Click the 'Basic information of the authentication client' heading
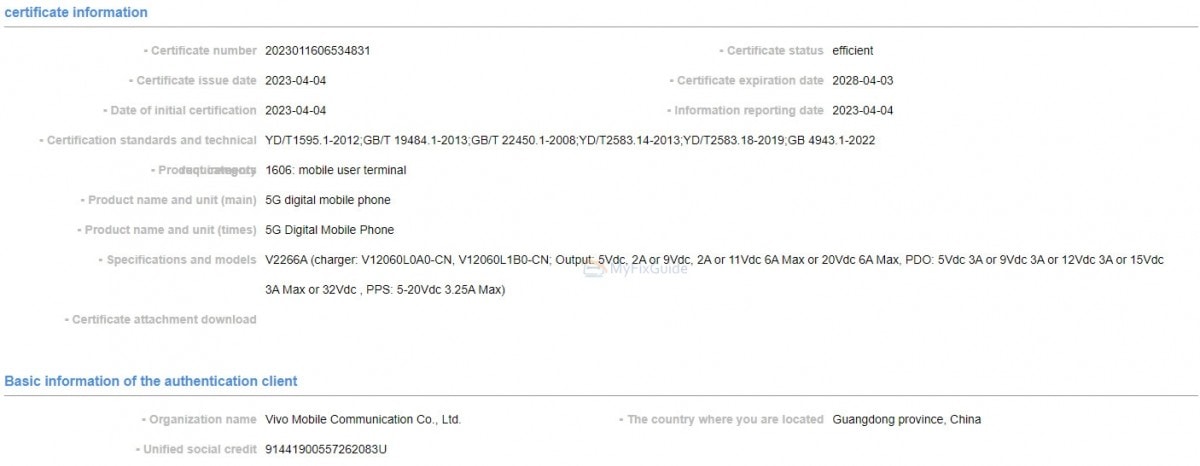 (x=151, y=381)
